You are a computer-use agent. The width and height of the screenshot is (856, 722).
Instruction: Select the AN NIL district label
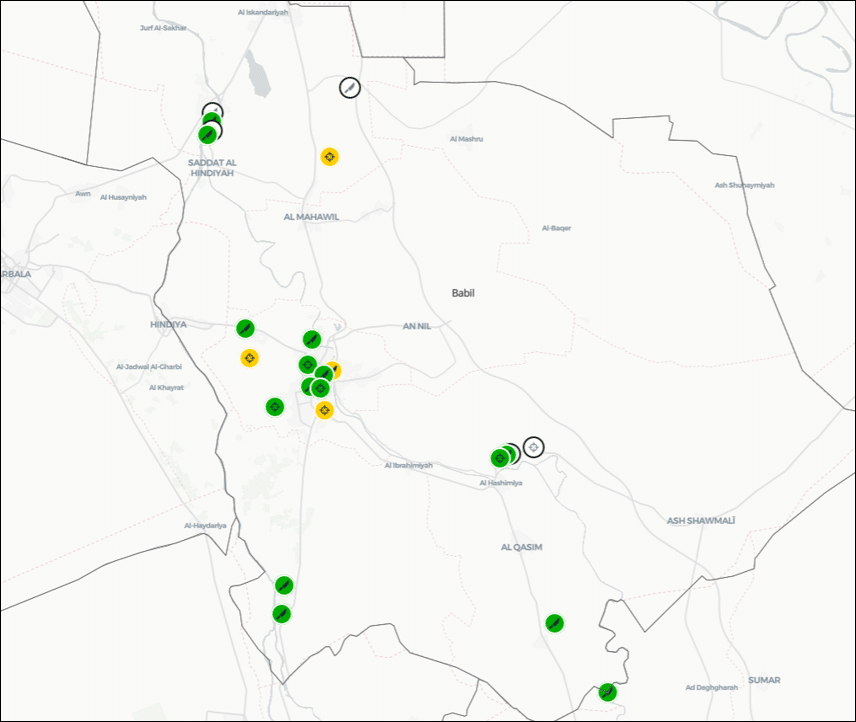click(416, 326)
